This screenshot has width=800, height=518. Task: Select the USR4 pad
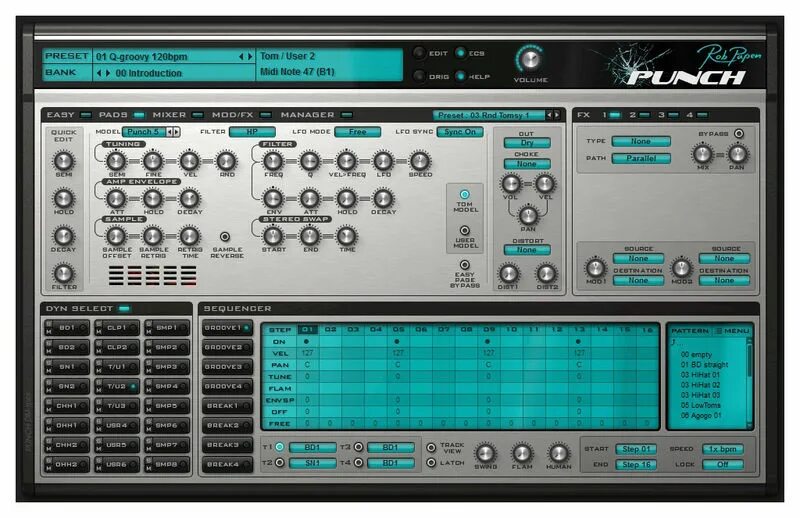[x=117, y=425]
